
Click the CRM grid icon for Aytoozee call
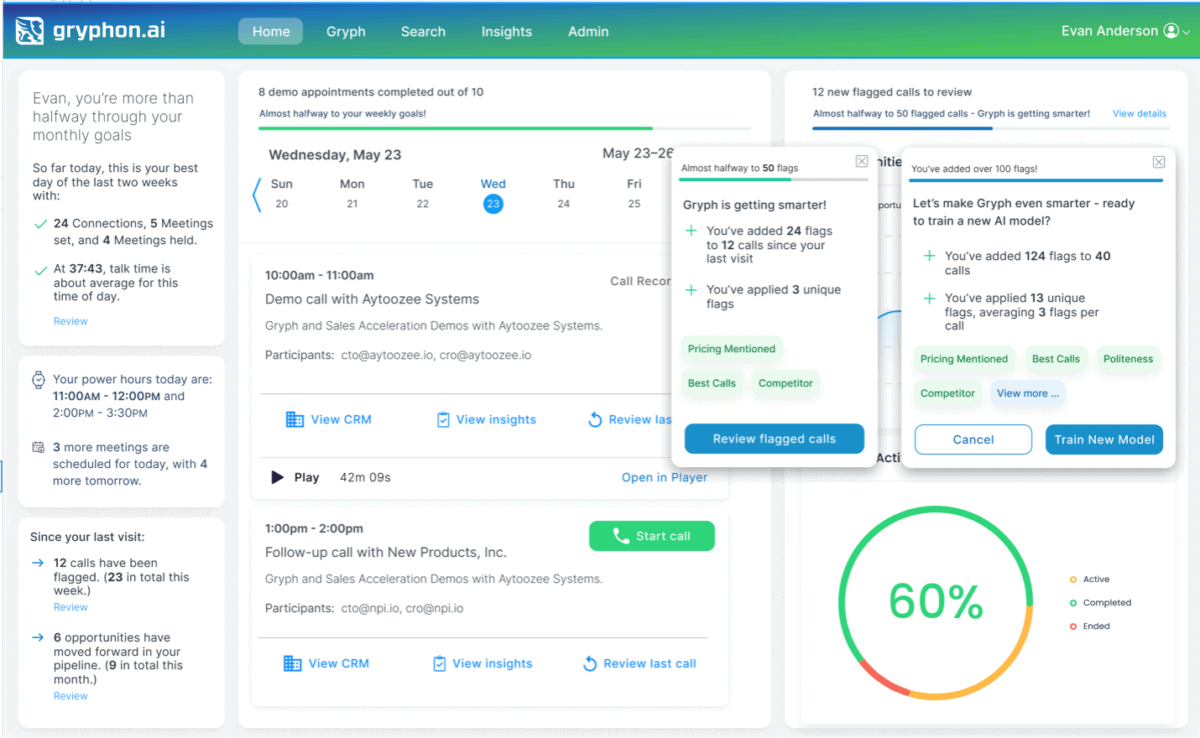click(x=294, y=420)
